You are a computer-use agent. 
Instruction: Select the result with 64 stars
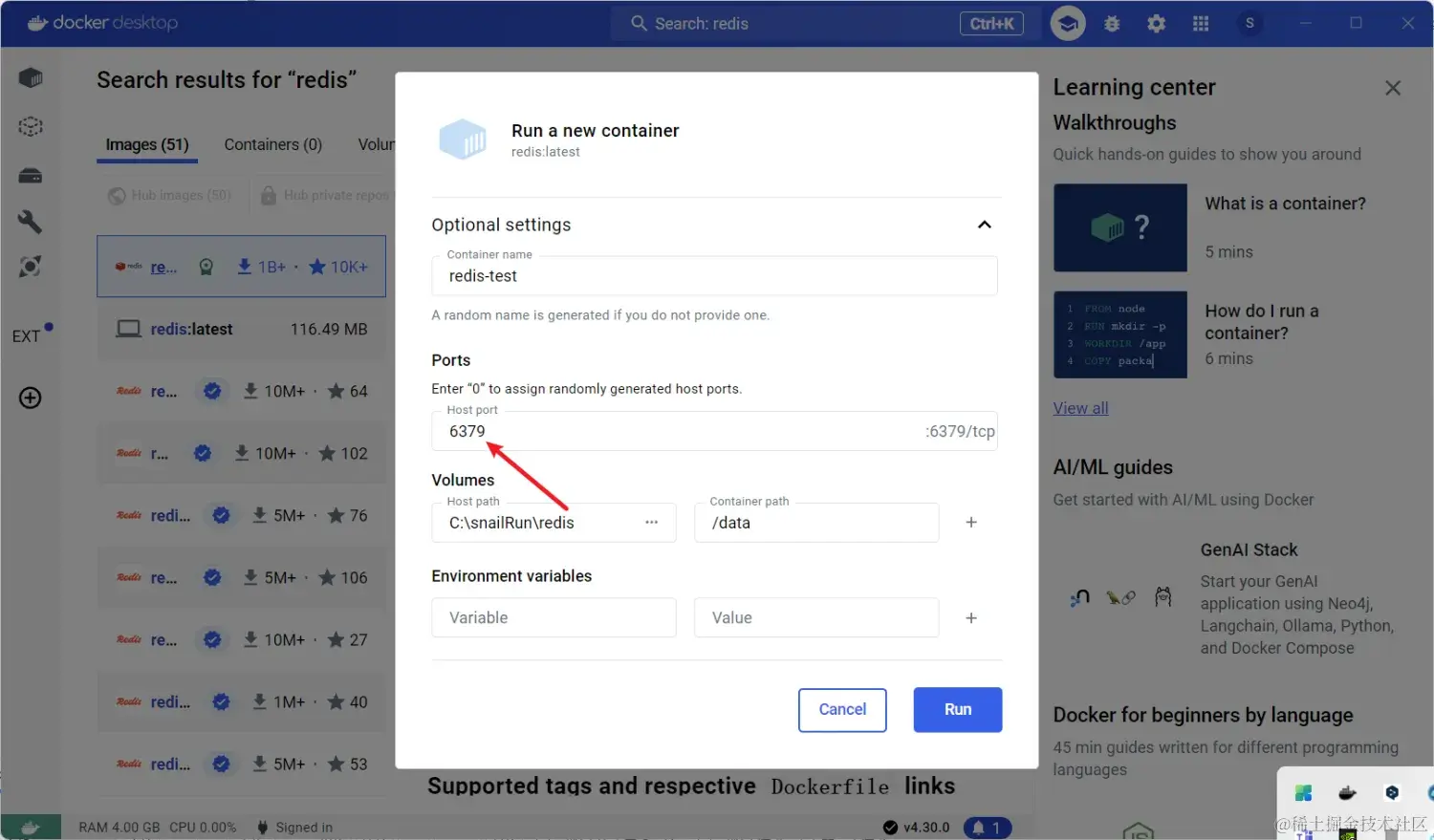coord(241,391)
